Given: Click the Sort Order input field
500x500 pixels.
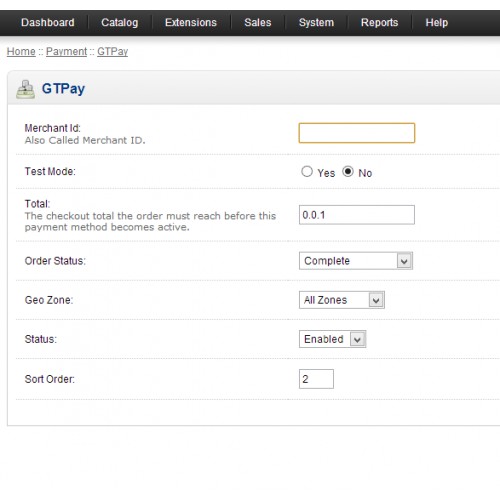Looking at the screenshot, I should point(316,379).
